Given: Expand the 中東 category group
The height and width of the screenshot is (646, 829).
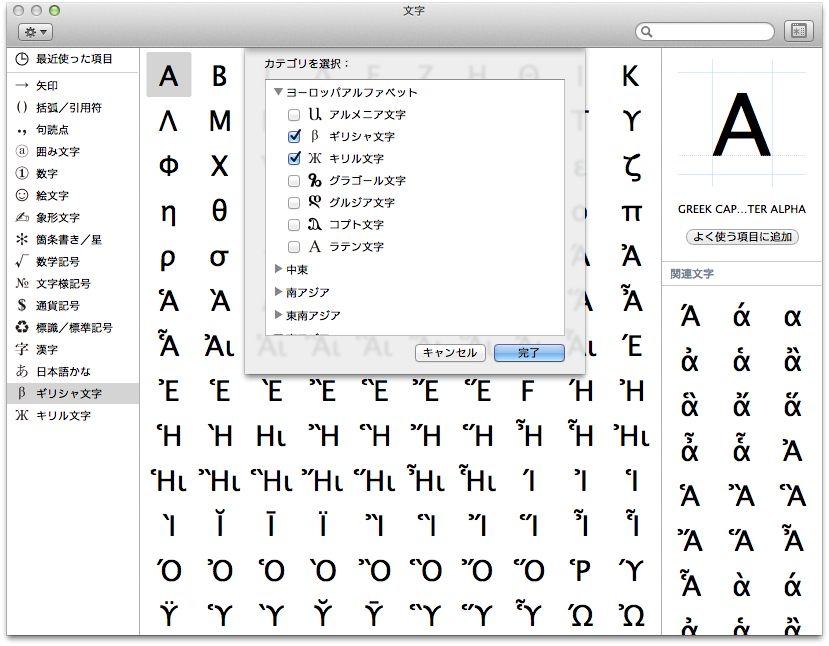Looking at the screenshot, I should coord(279,270).
